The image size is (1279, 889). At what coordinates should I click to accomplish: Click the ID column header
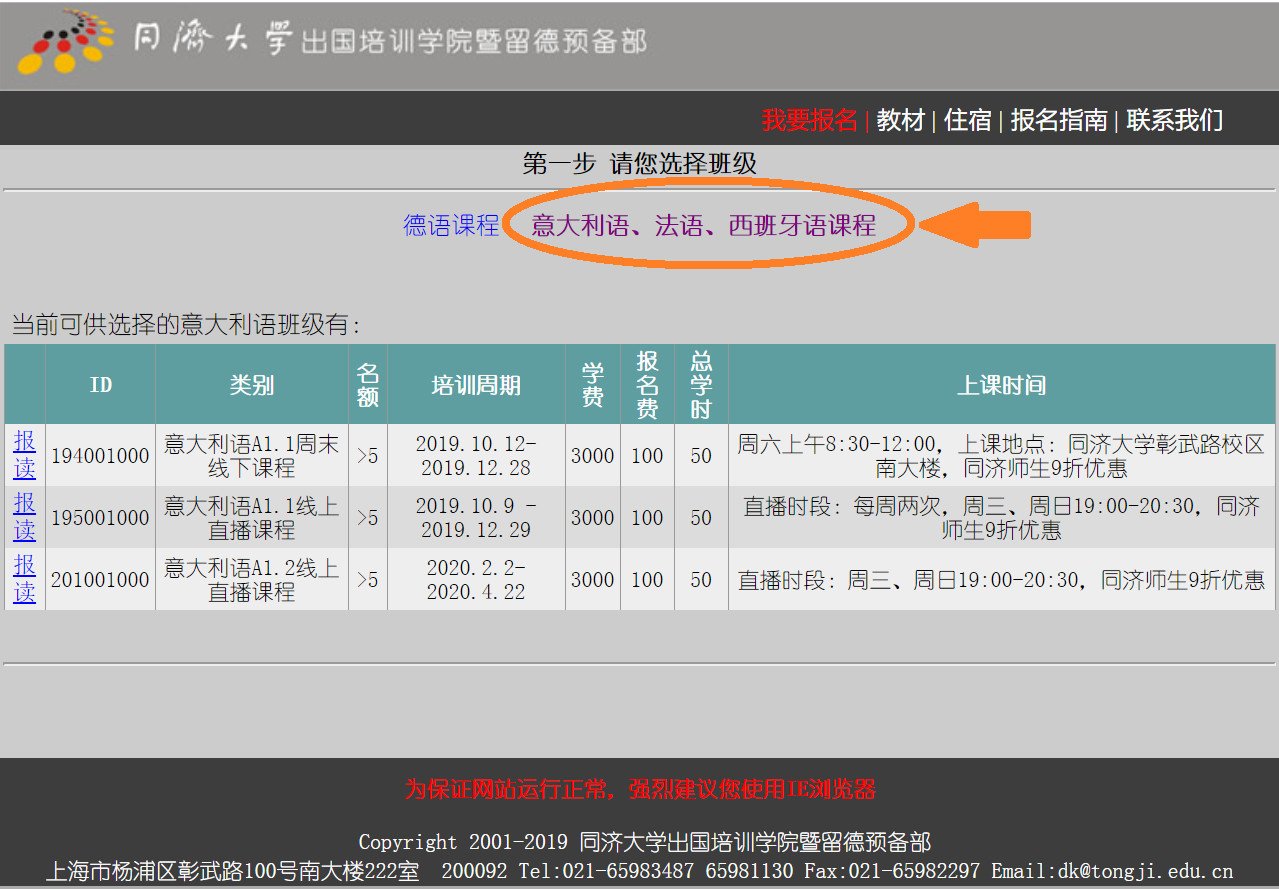click(x=100, y=385)
